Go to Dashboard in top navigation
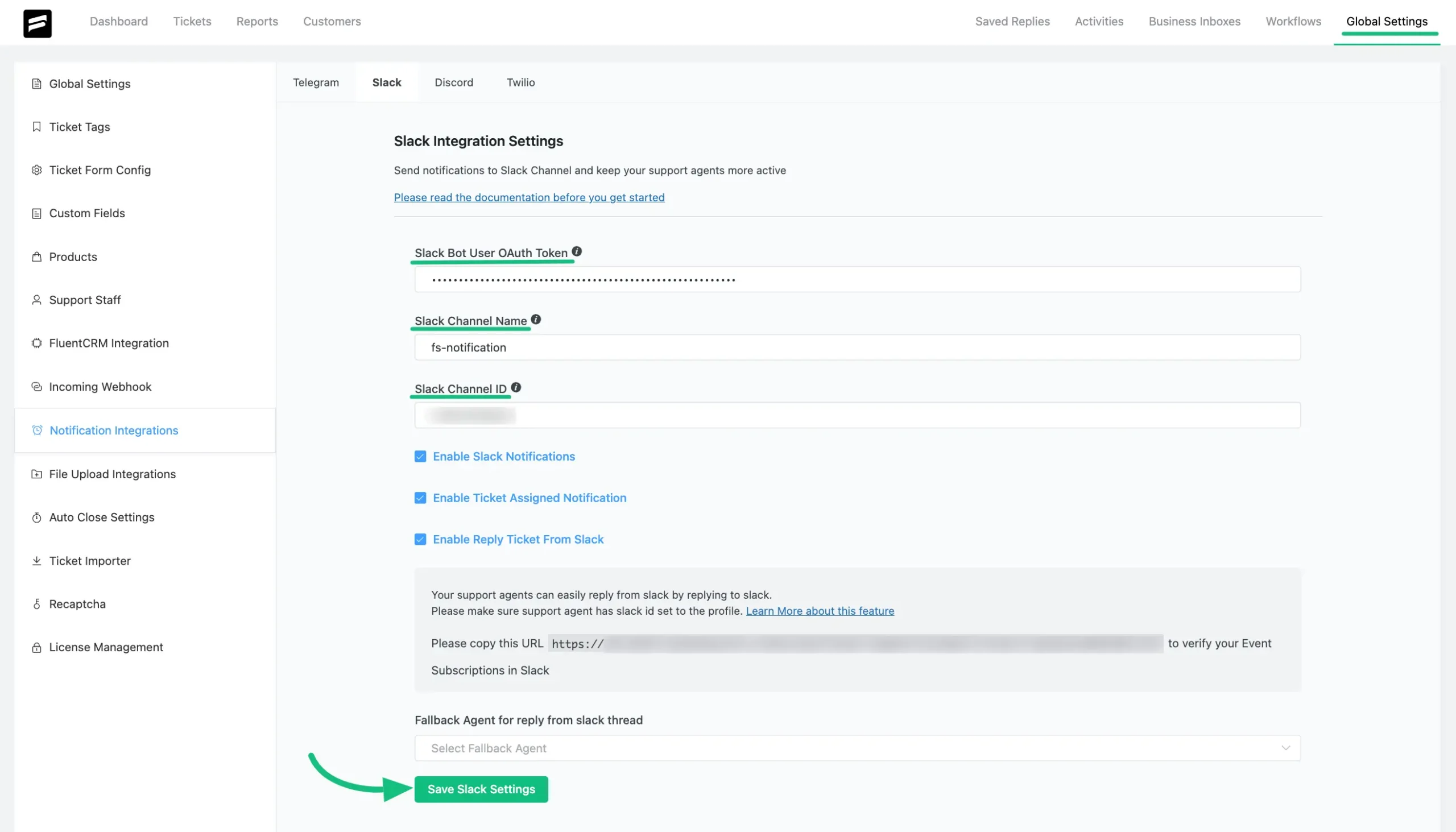 119,22
